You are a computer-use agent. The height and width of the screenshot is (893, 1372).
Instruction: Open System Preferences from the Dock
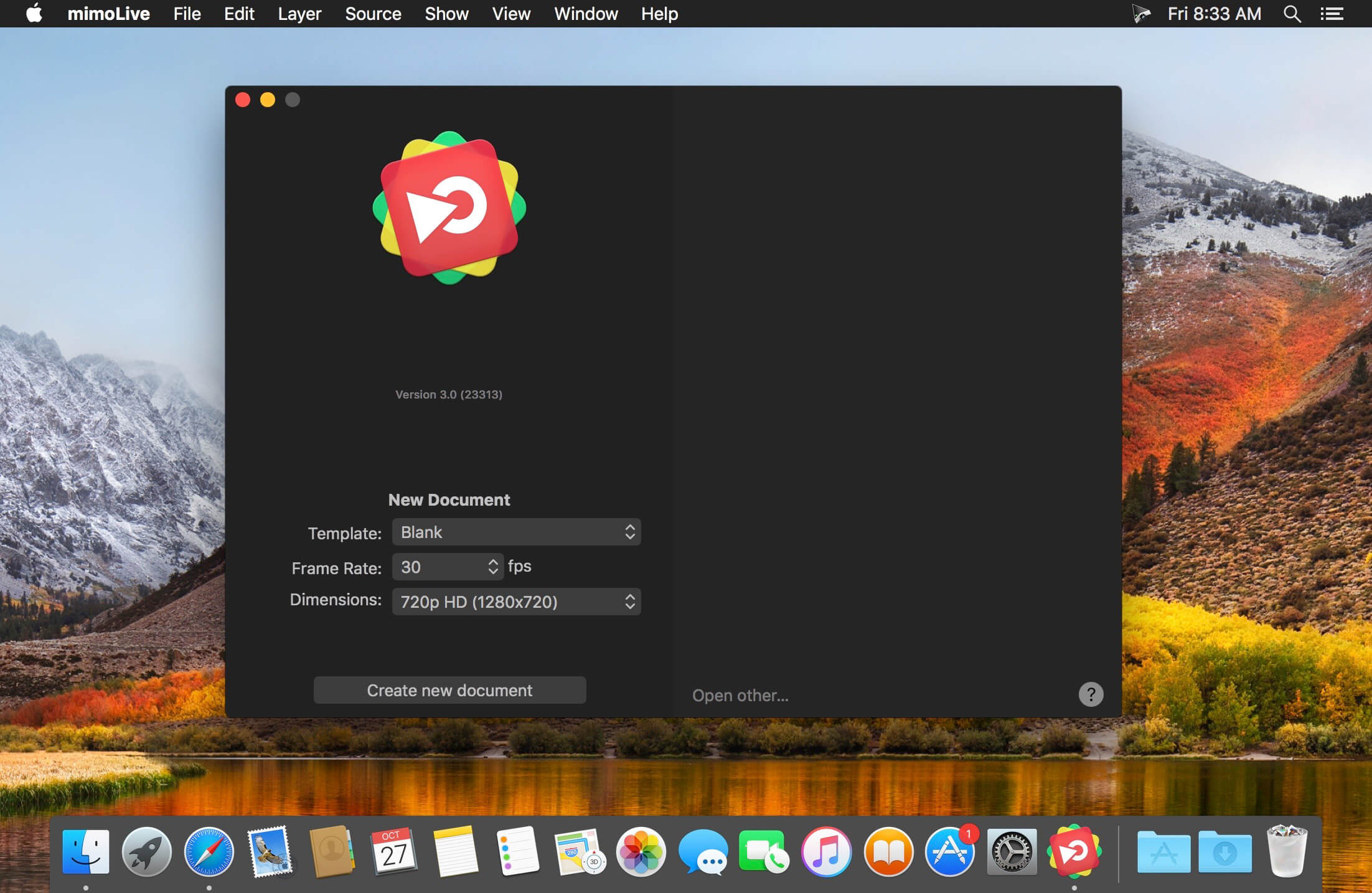coord(1012,851)
